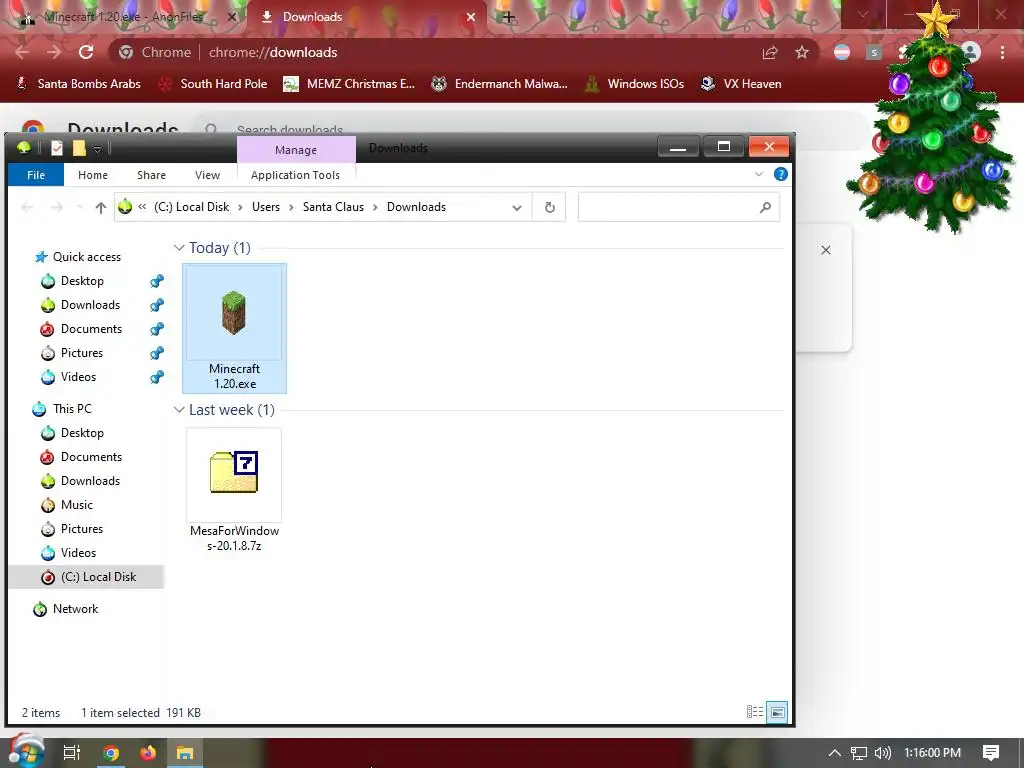Open Downloads under Quick access

90,305
